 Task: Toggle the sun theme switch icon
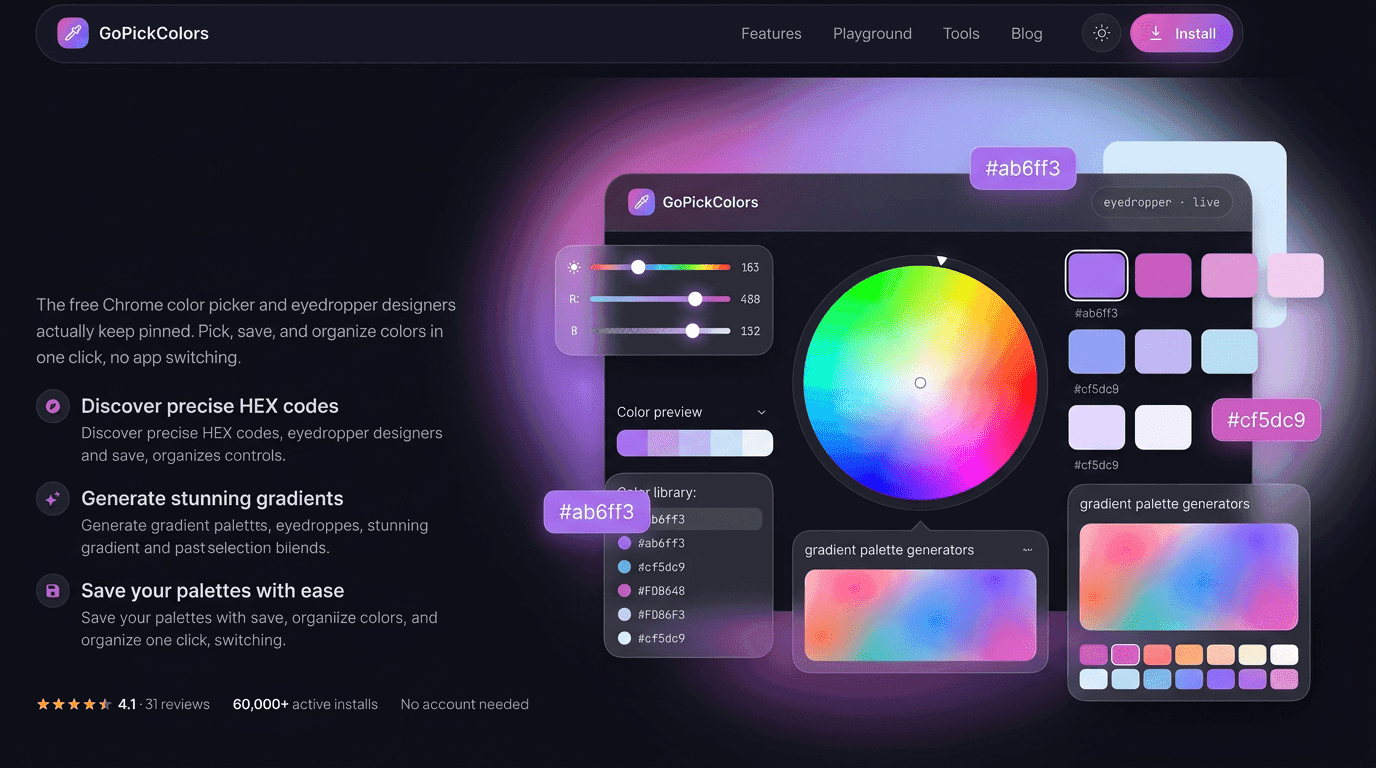point(1101,33)
